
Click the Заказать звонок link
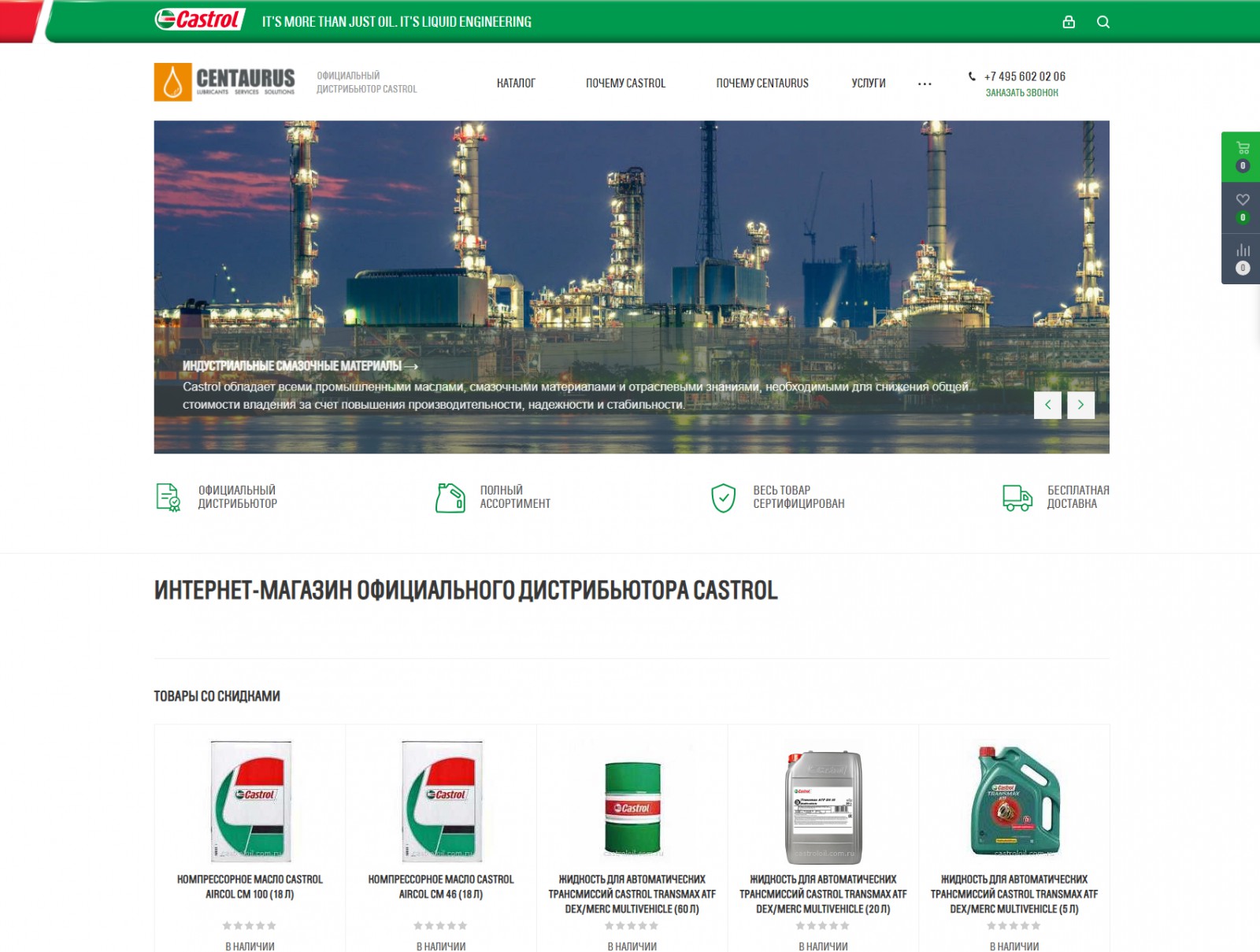(x=1022, y=93)
